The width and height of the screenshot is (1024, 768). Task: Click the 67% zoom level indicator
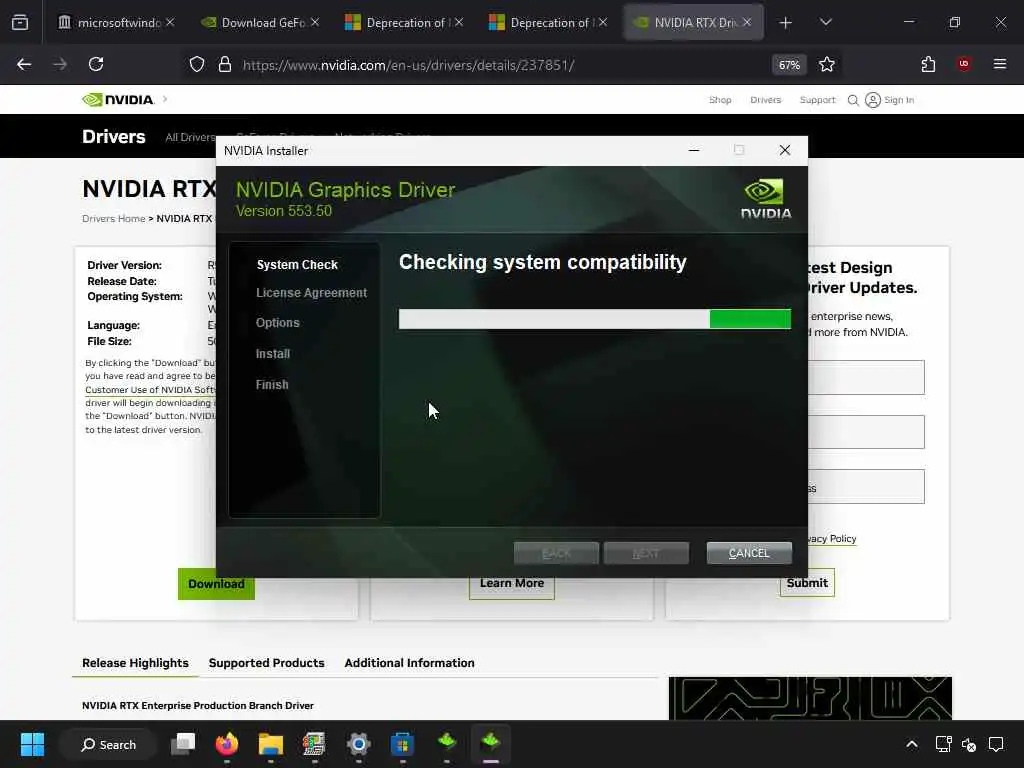click(789, 65)
